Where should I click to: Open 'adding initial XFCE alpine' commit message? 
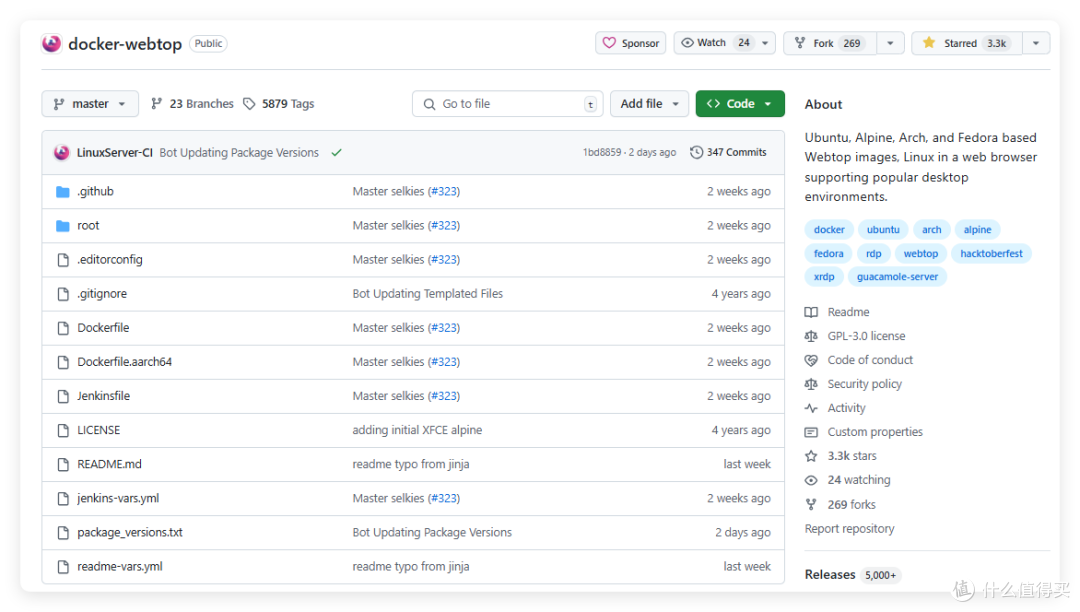click(x=417, y=430)
